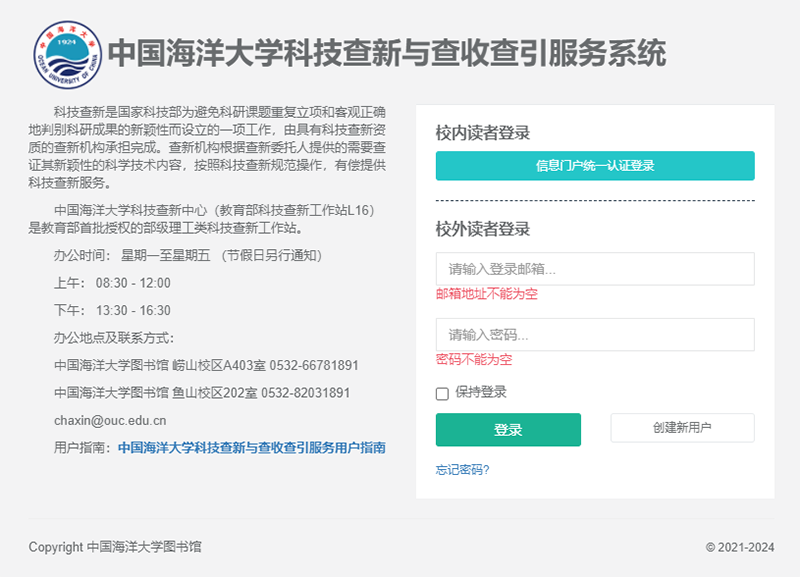Focus the 请输入密码 password field
Screen dimensions: 800x577
[x=595, y=334]
